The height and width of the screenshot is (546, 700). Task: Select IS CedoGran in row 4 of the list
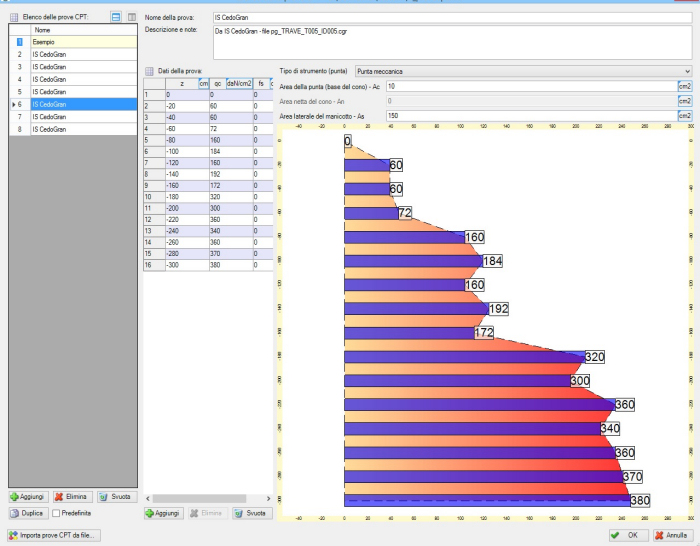pyautogui.click(x=84, y=79)
